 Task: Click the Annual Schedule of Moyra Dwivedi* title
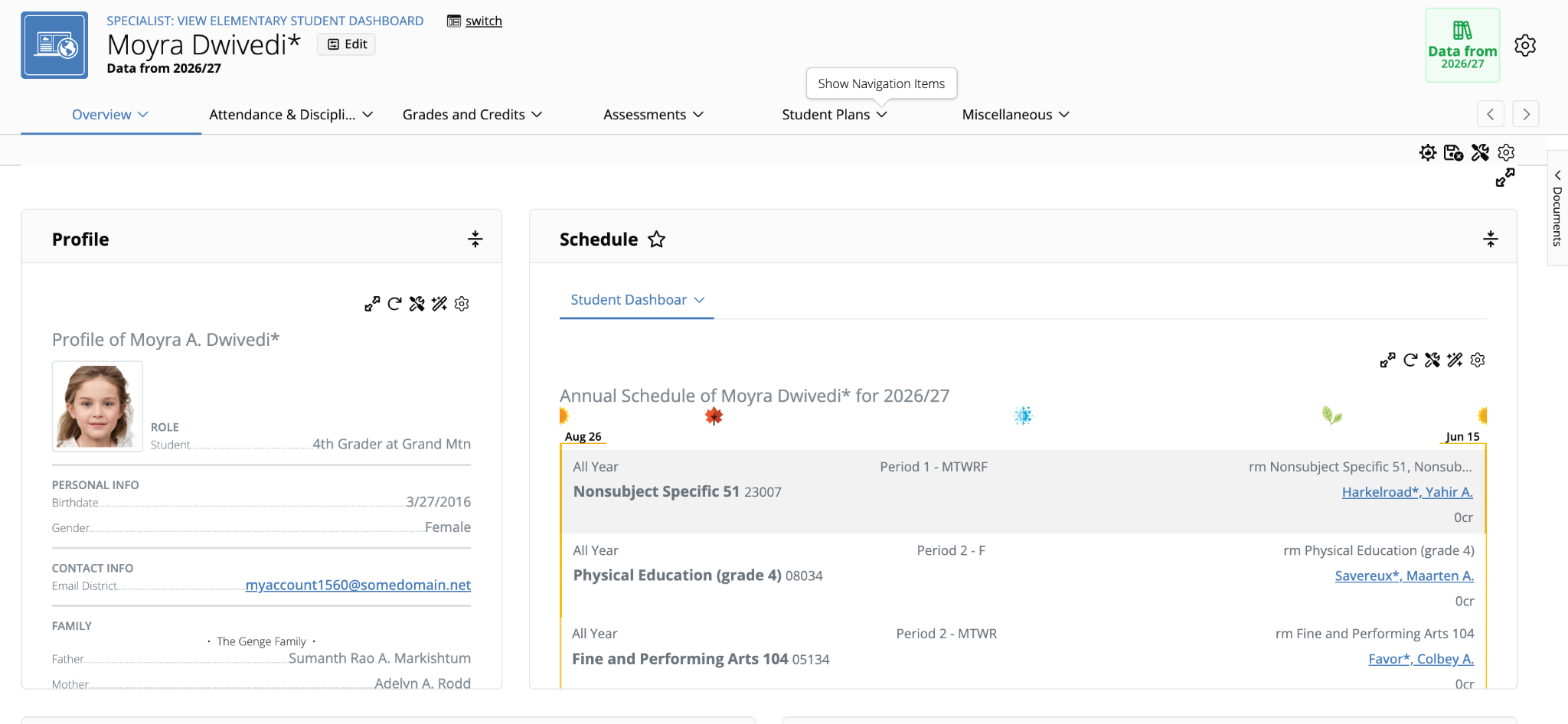tap(754, 396)
